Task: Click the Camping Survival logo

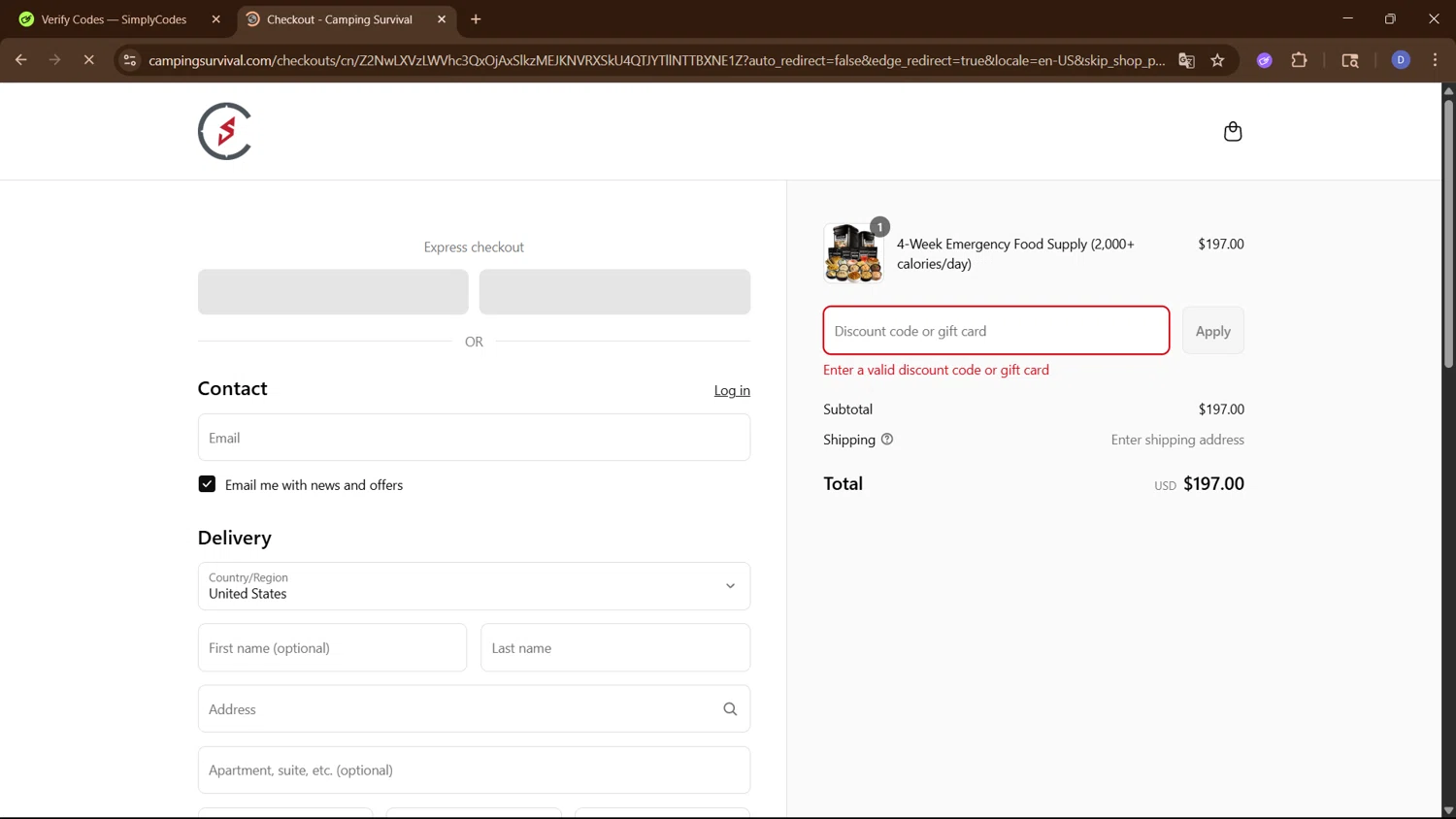Action: [x=225, y=131]
